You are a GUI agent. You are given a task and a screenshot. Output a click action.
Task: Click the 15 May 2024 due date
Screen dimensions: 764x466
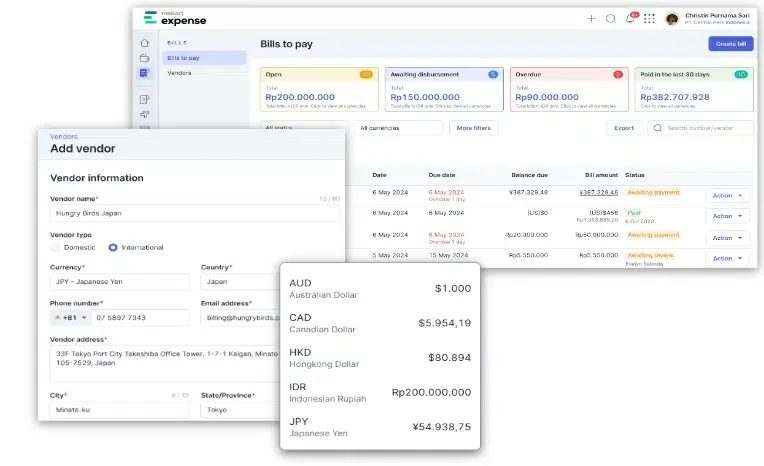pyautogui.click(x=448, y=255)
